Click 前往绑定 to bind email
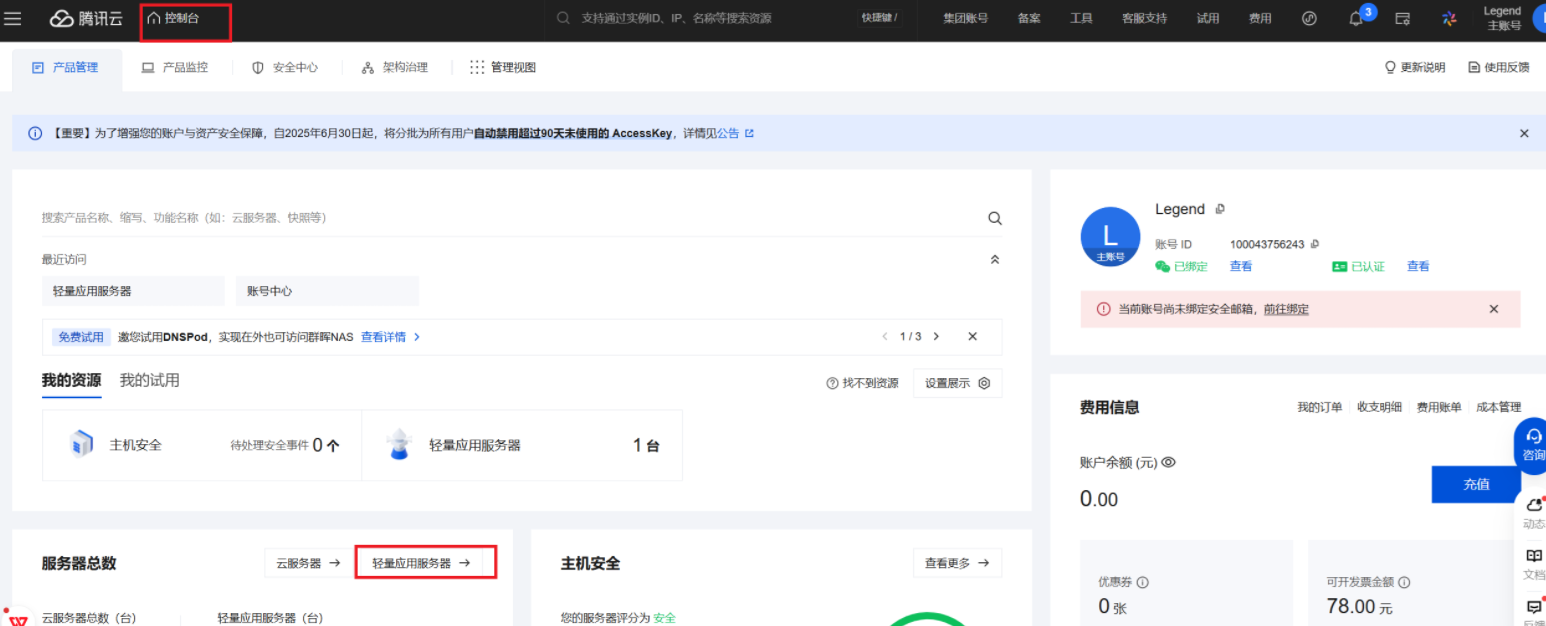The width and height of the screenshot is (1546, 626). tap(1286, 309)
